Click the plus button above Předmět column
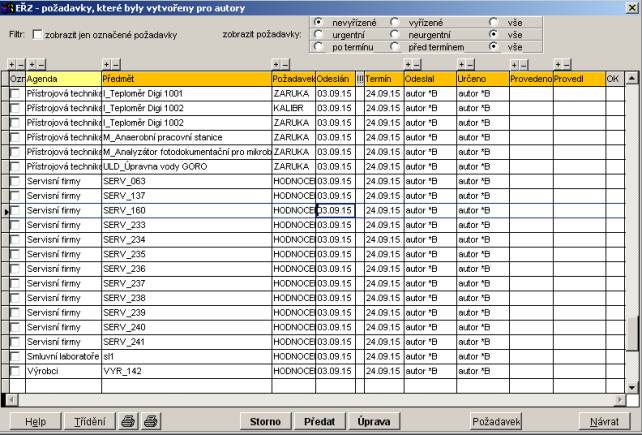This screenshot has height=435, width=642. pyautogui.click(x=107, y=64)
